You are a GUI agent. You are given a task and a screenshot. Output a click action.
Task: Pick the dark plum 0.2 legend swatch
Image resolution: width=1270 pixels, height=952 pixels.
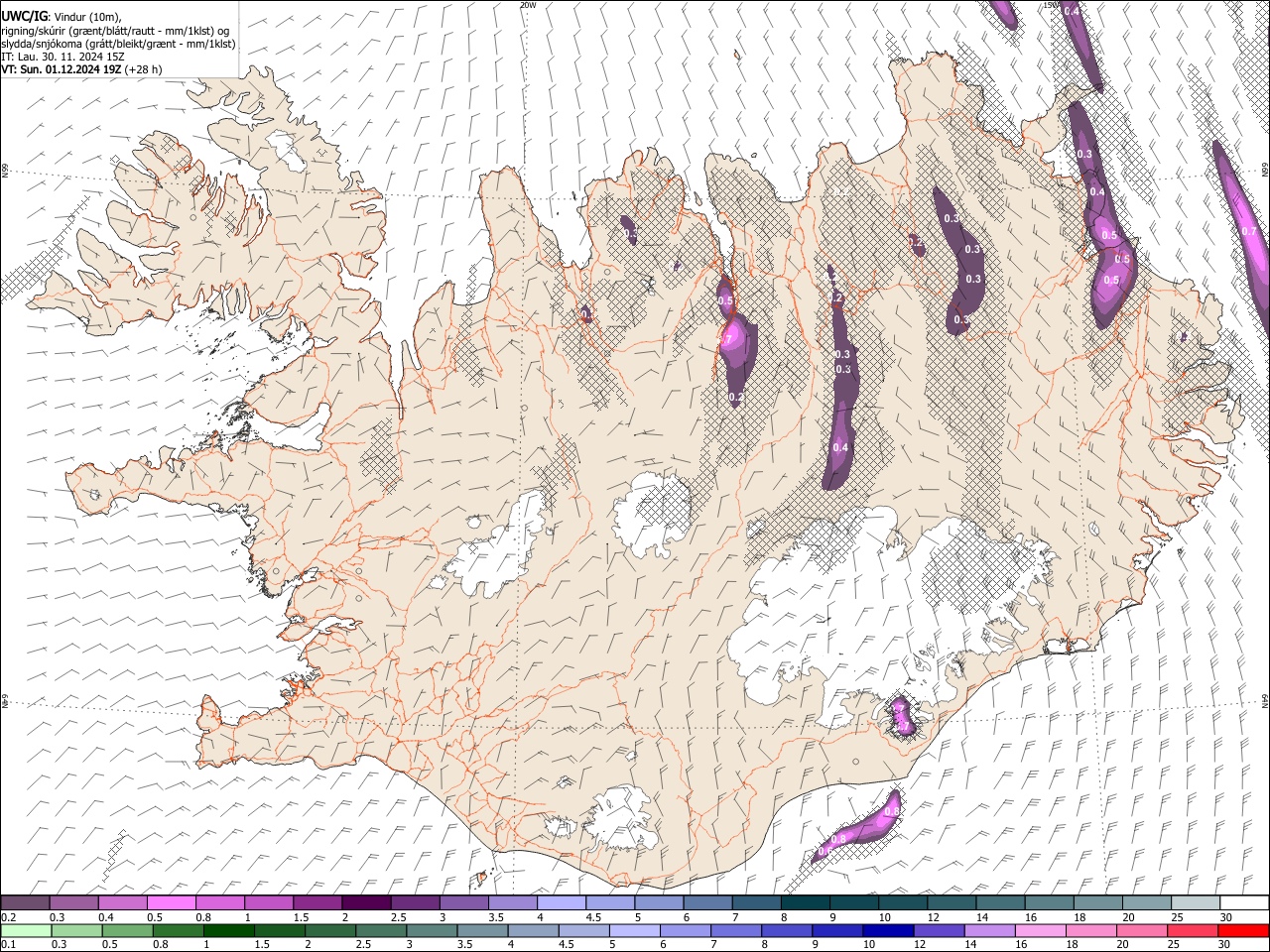(26, 903)
